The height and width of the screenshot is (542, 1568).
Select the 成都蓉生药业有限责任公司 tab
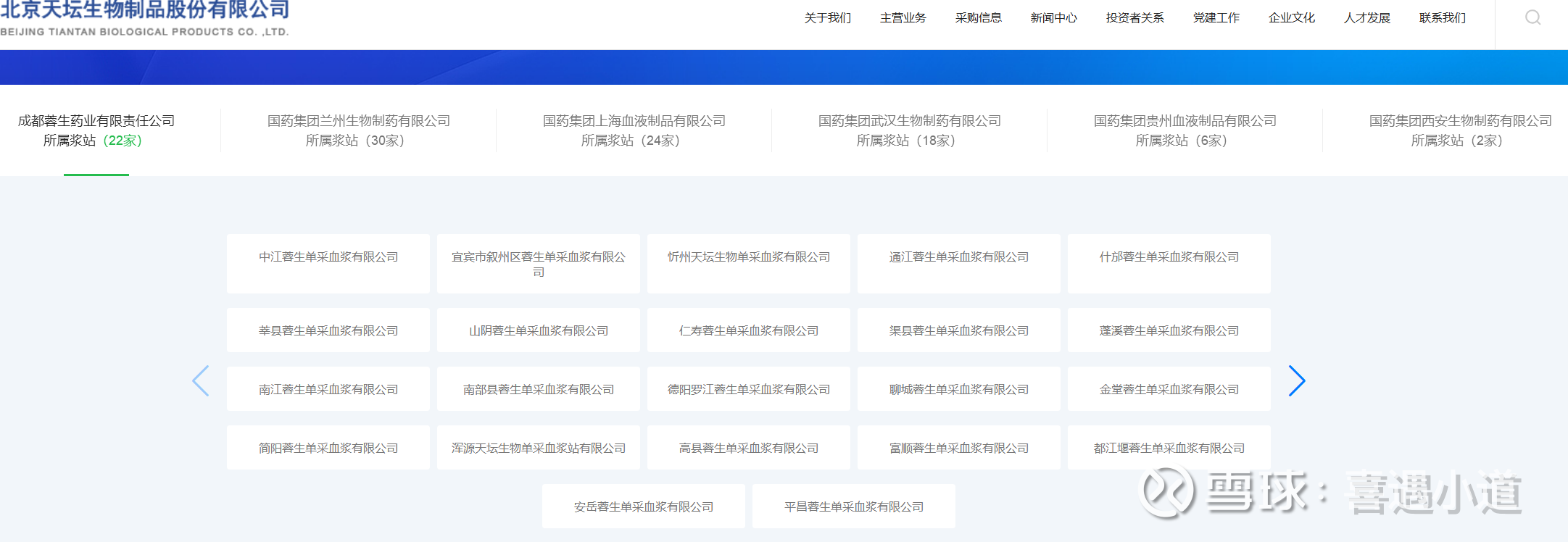pyautogui.click(x=96, y=130)
